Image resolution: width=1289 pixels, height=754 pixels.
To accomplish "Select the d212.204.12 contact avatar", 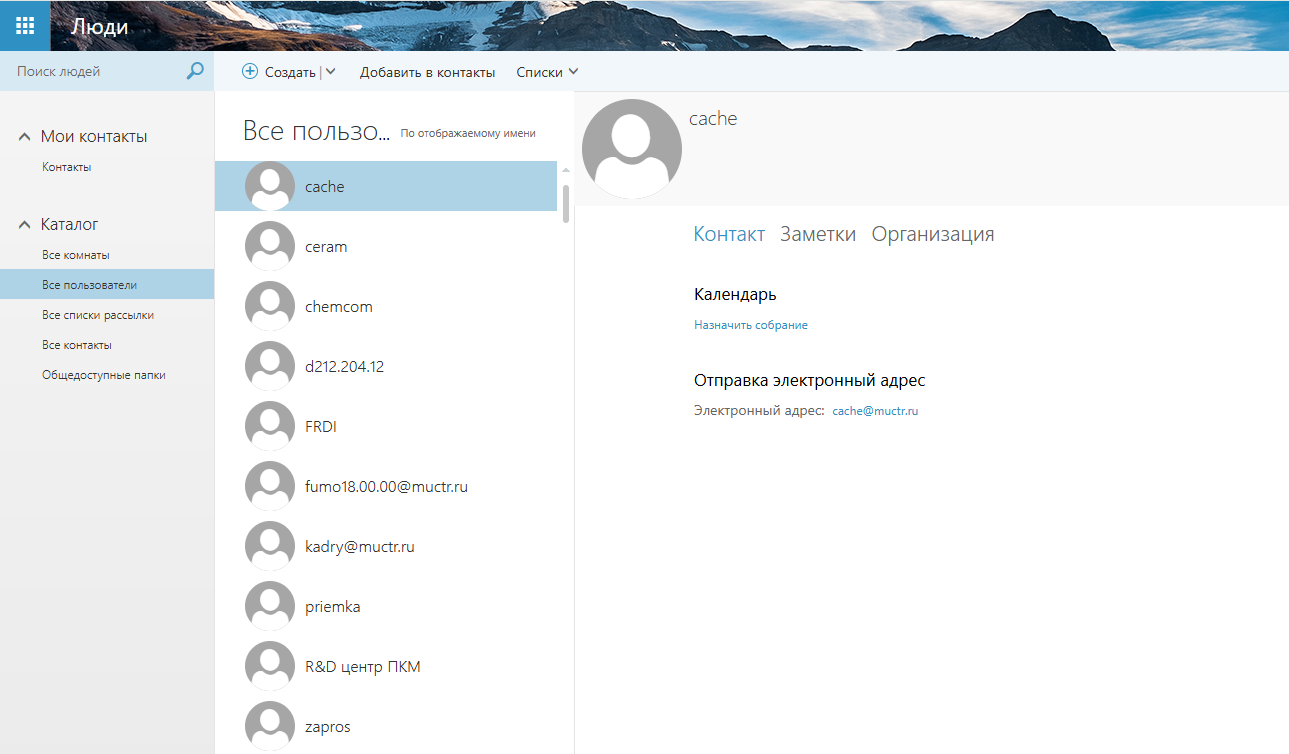I will 270,366.
